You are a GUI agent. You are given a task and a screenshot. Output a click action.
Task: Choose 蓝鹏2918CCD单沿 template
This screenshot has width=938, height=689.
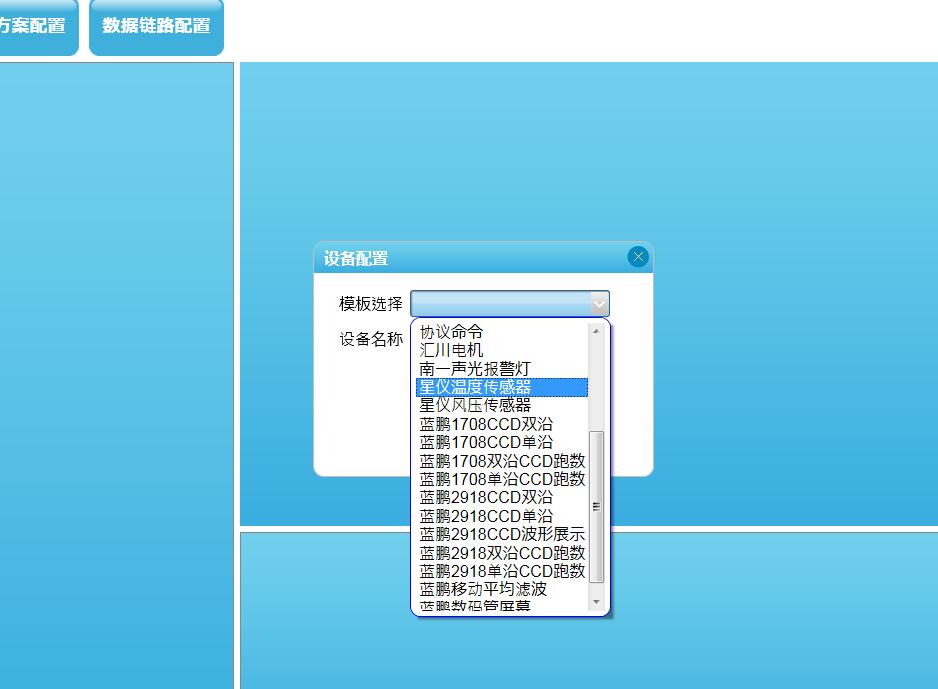point(486,516)
